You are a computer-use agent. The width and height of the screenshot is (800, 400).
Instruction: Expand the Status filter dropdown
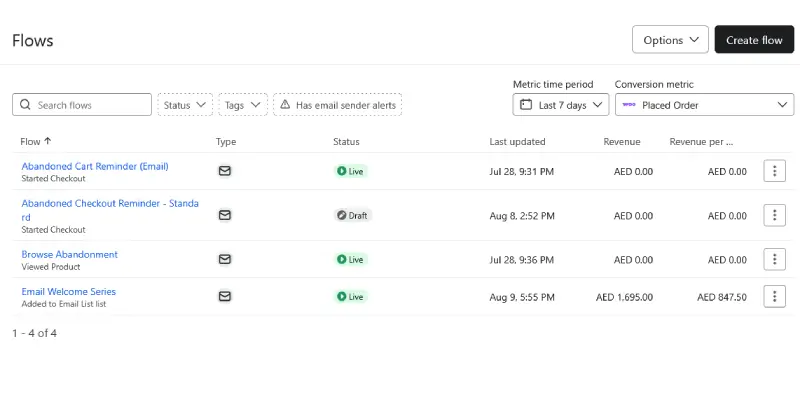(185, 105)
